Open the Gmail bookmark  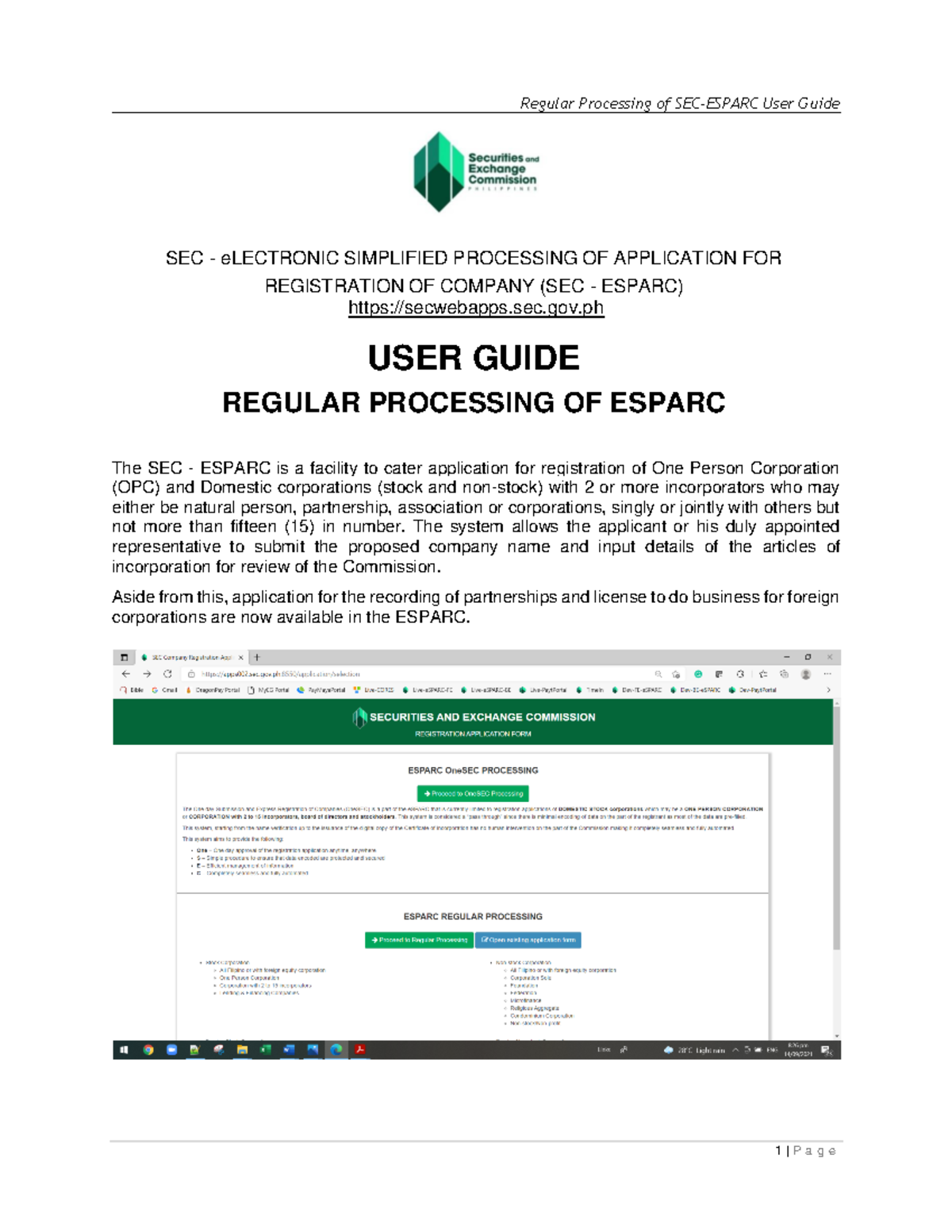pos(165,690)
